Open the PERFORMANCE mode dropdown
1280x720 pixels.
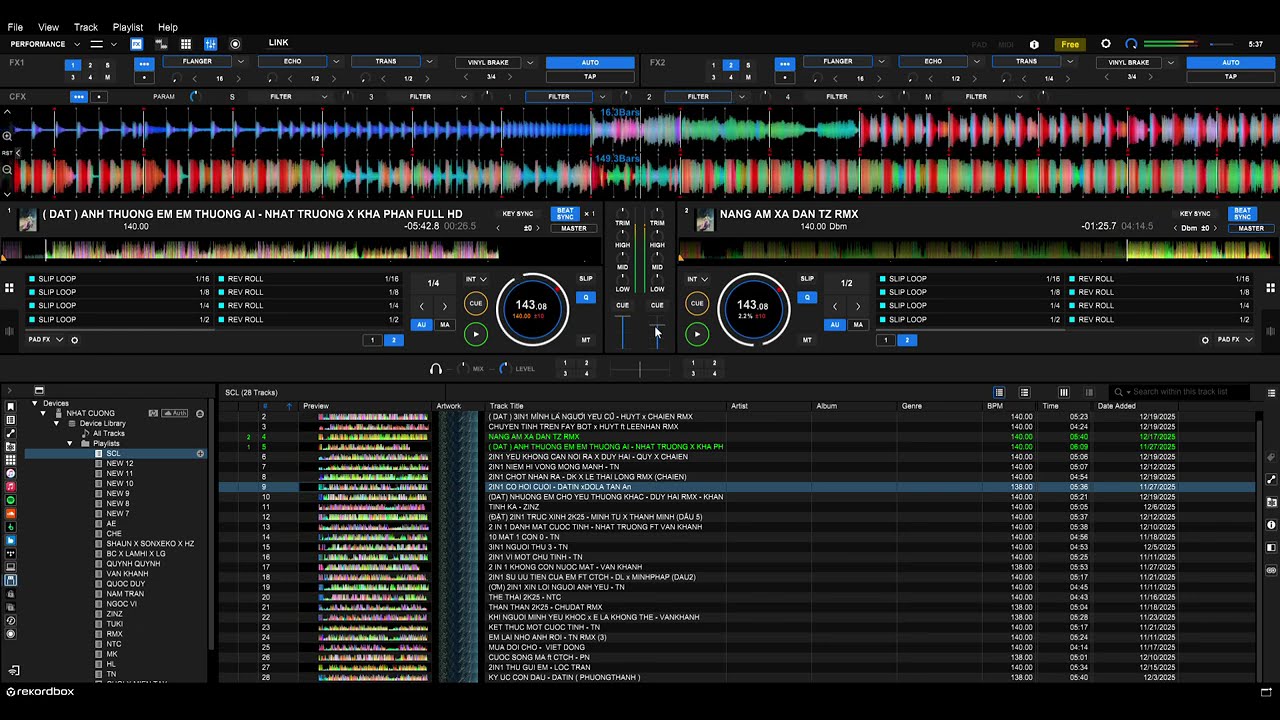(x=44, y=44)
